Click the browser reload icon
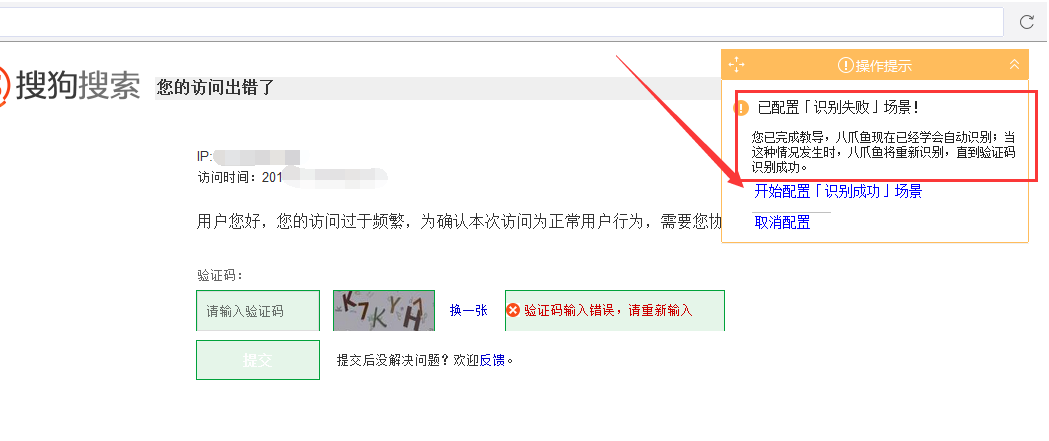The width and height of the screenshot is (1049, 441). pyautogui.click(x=1027, y=22)
